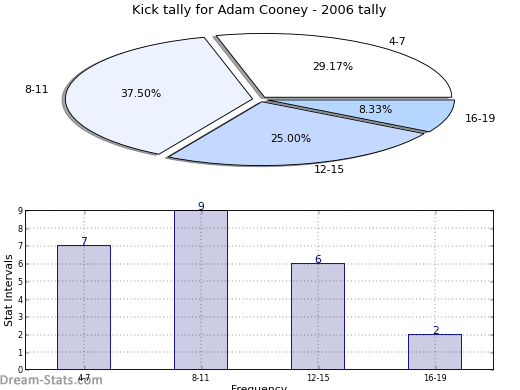Click the 4-7 pie label

pos(397,41)
